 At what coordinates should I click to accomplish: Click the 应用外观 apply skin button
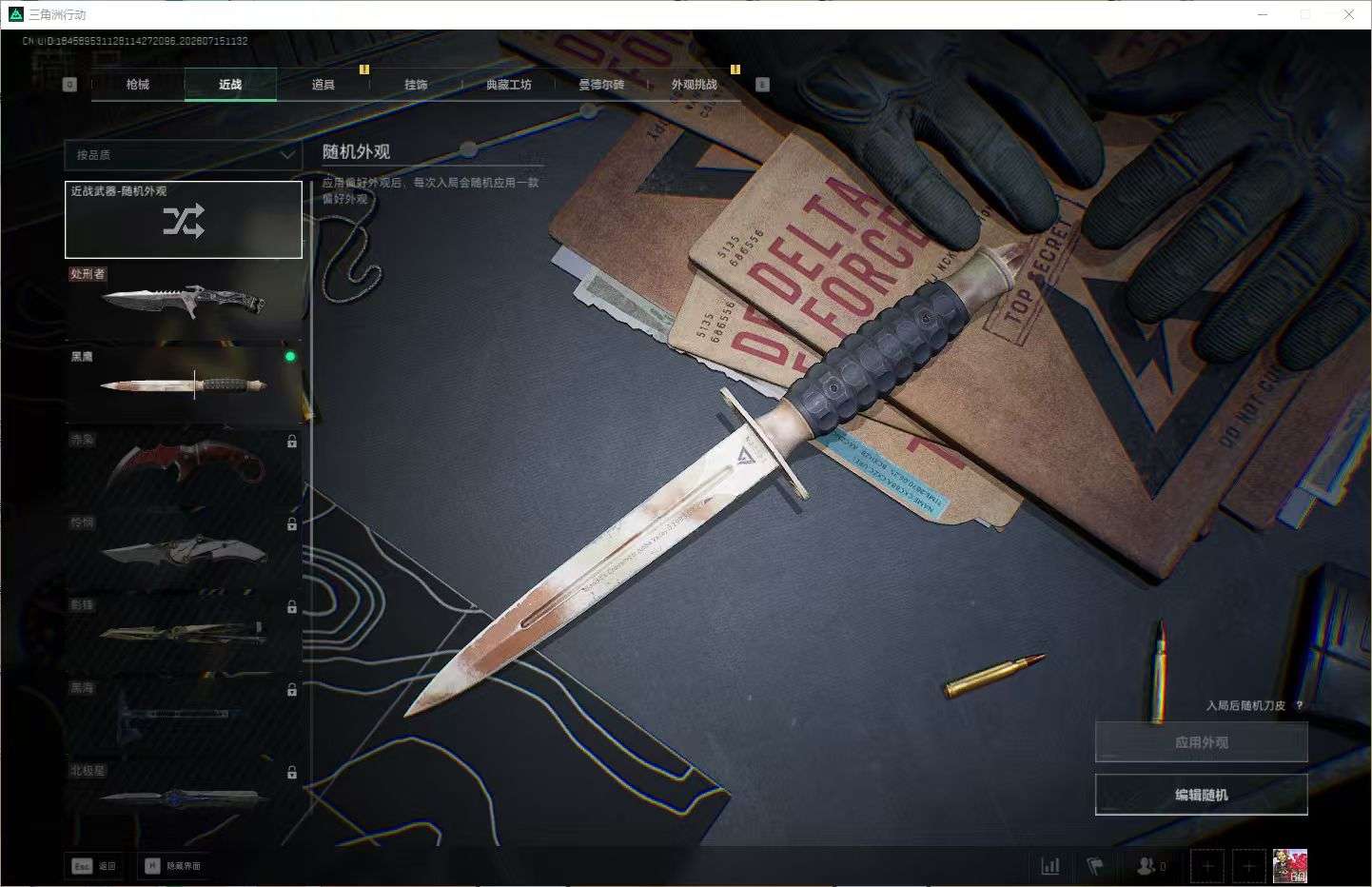click(x=1202, y=742)
